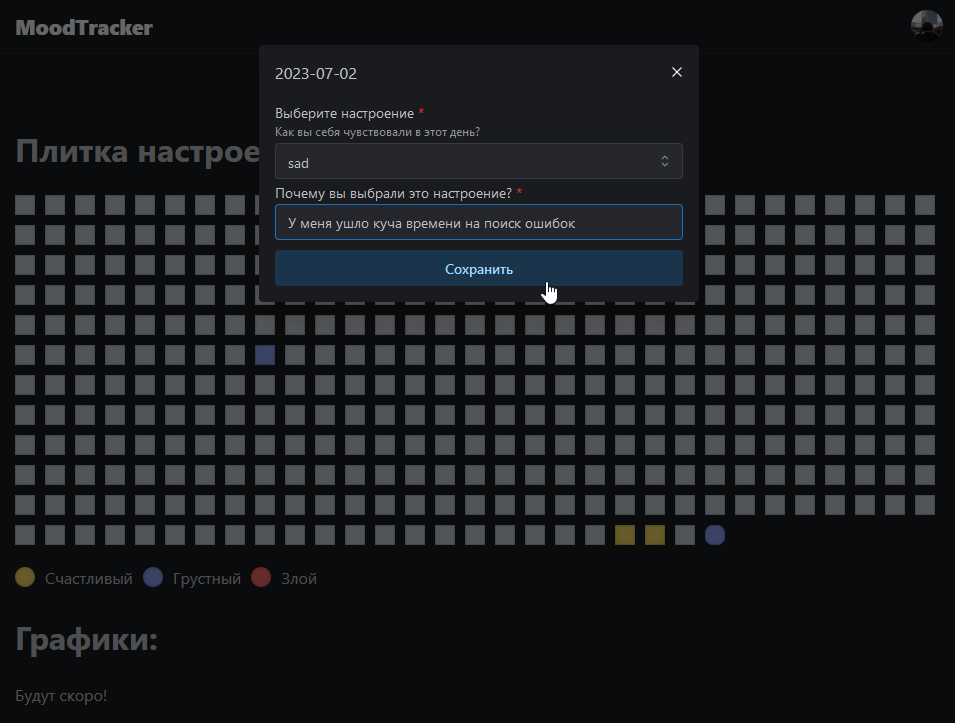This screenshot has height=723, width=955.
Task: Click the Как вы себя чувствовали hint text
Action: pyautogui.click(x=377, y=132)
